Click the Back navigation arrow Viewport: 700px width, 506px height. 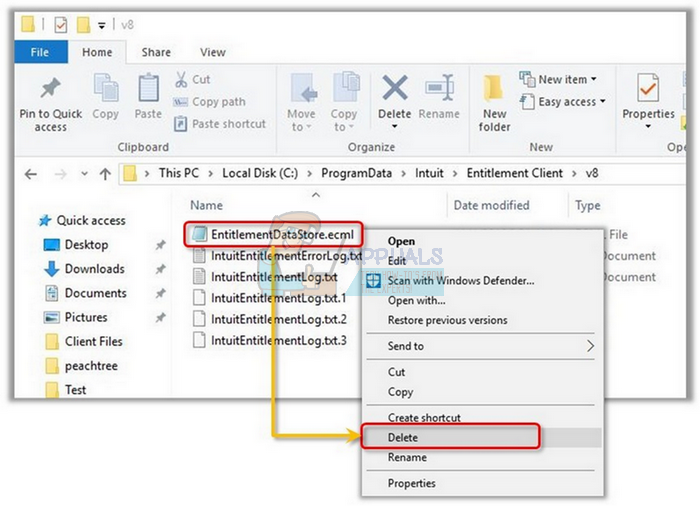tap(31, 174)
